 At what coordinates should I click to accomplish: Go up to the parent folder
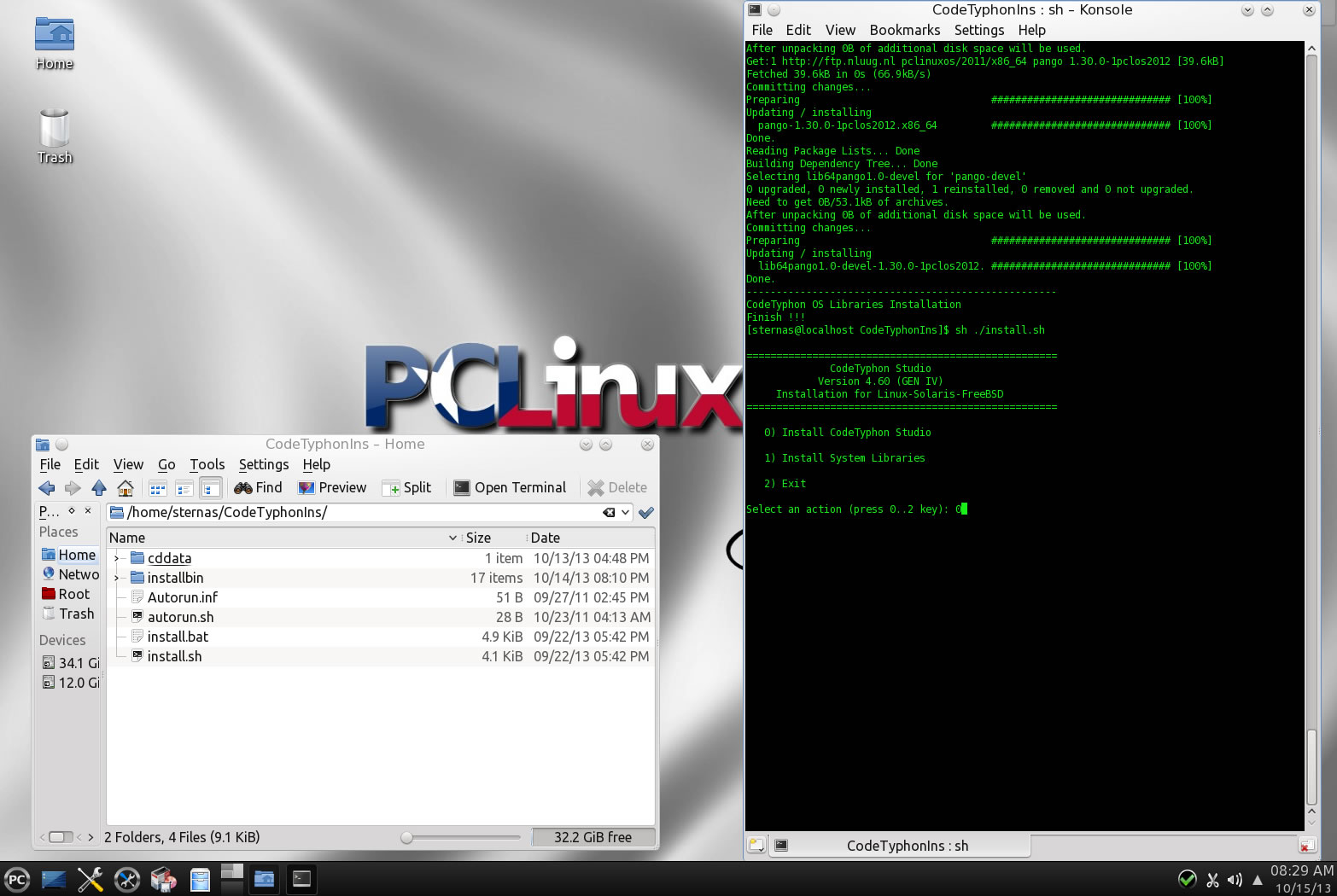click(x=99, y=488)
